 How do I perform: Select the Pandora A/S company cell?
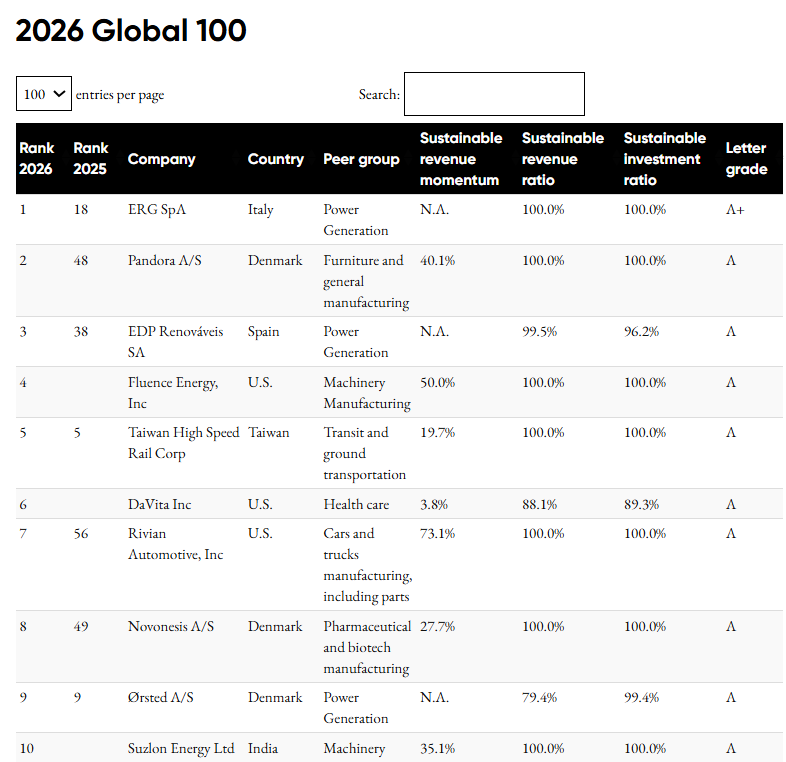click(165, 261)
